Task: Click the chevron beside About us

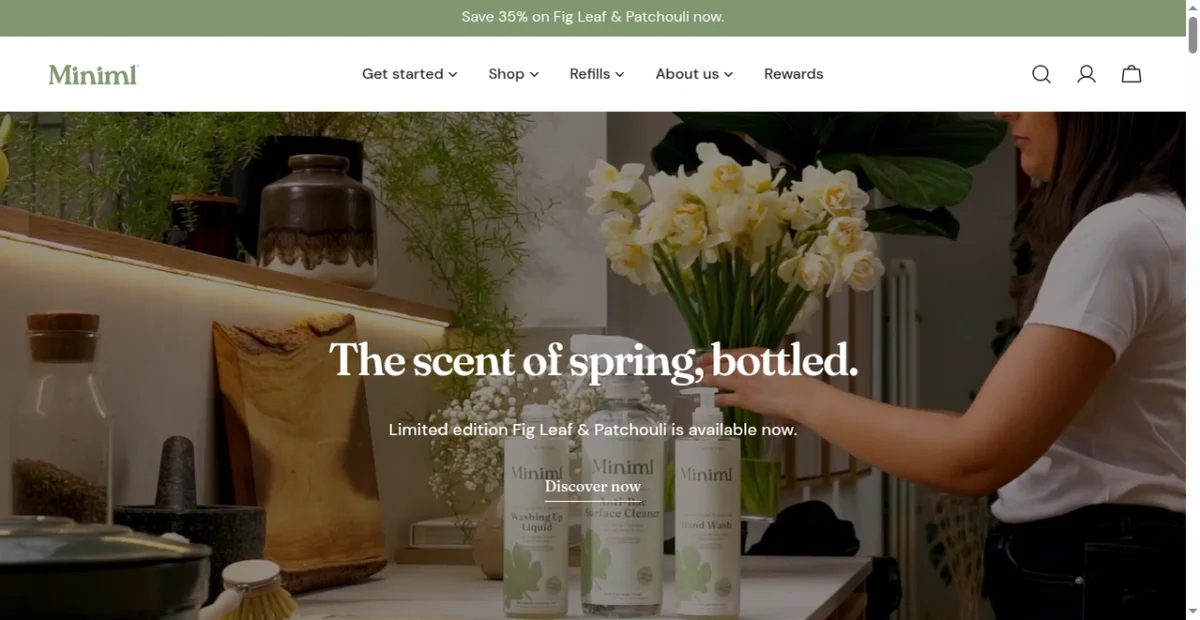Action: (x=728, y=75)
